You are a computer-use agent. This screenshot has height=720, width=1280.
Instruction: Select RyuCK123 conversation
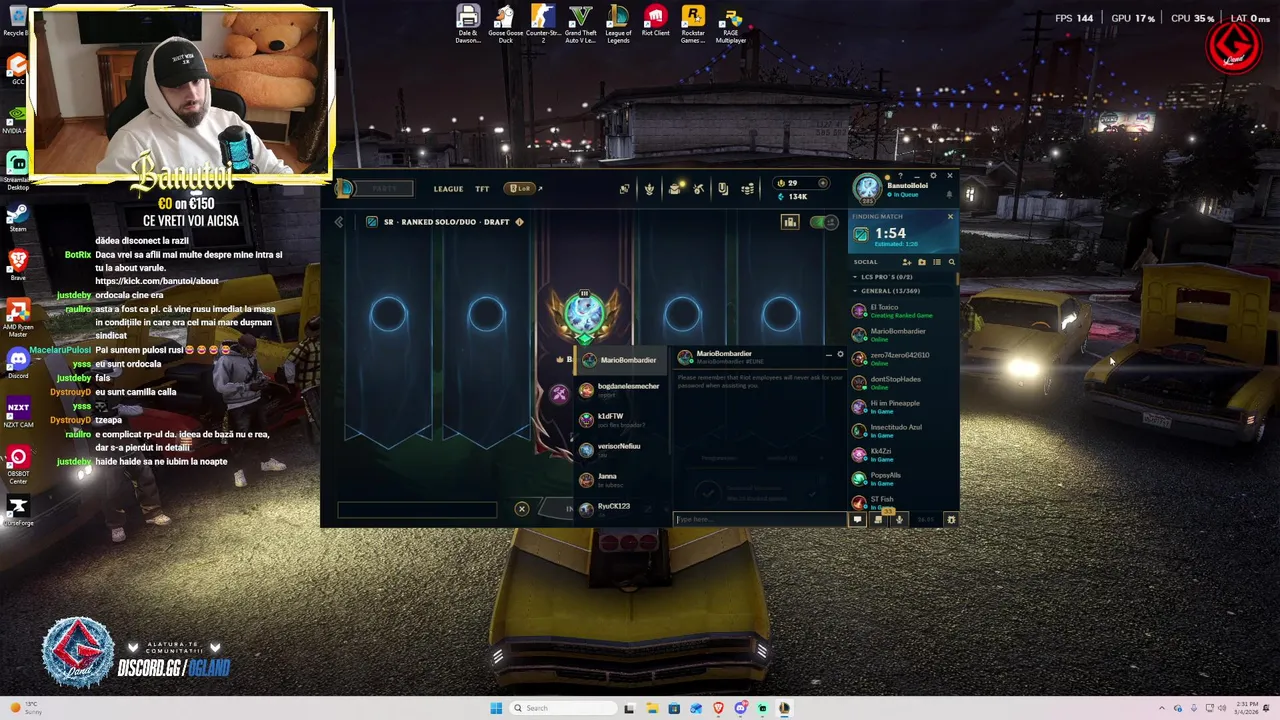tap(620, 508)
